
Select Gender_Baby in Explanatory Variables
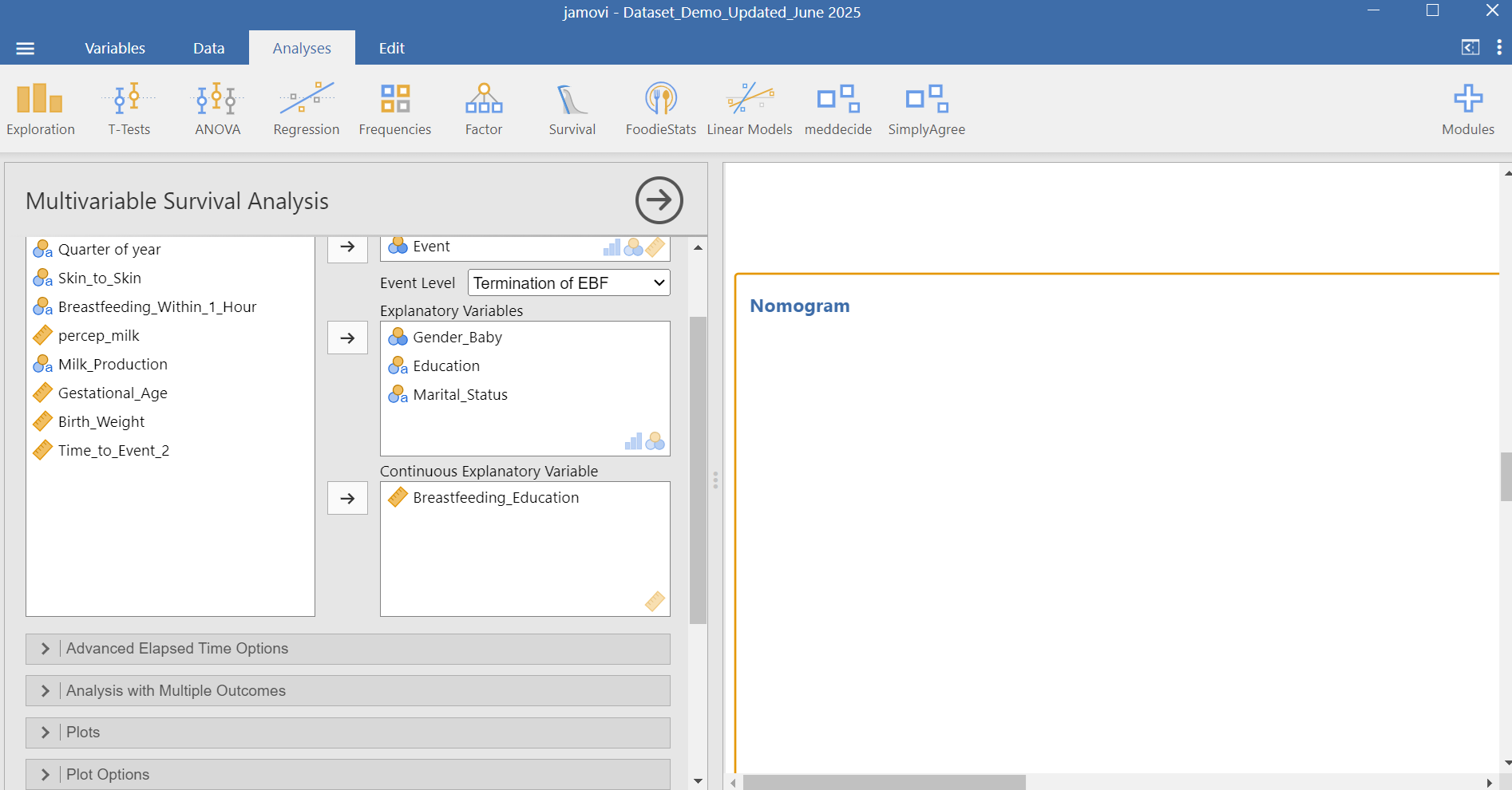click(x=525, y=338)
